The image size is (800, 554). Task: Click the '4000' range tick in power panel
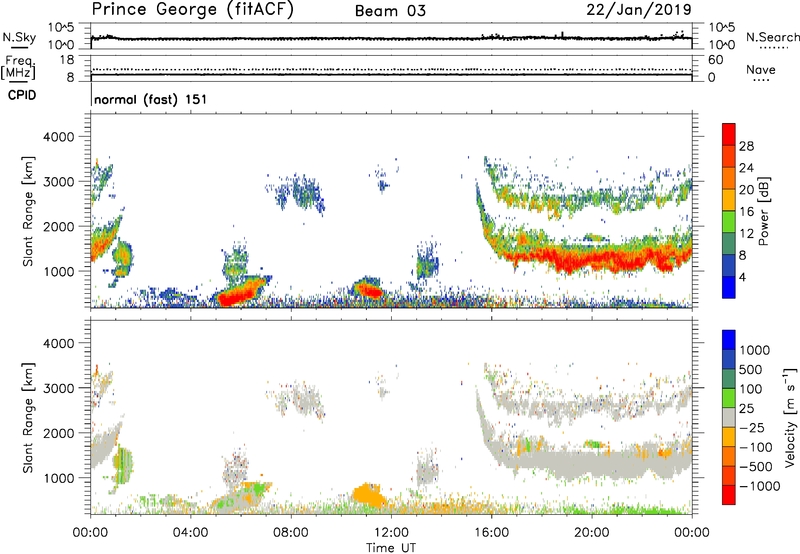tap(58, 137)
